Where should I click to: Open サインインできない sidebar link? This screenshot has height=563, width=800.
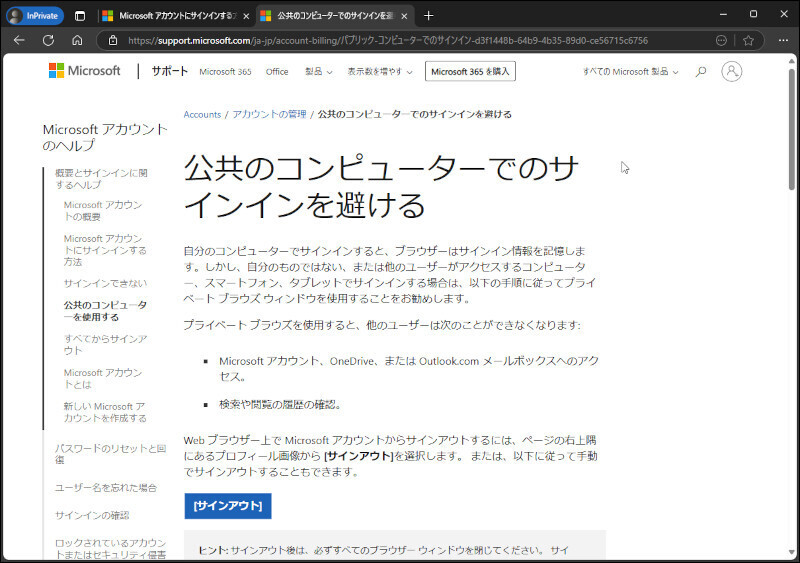coord(105,283)
